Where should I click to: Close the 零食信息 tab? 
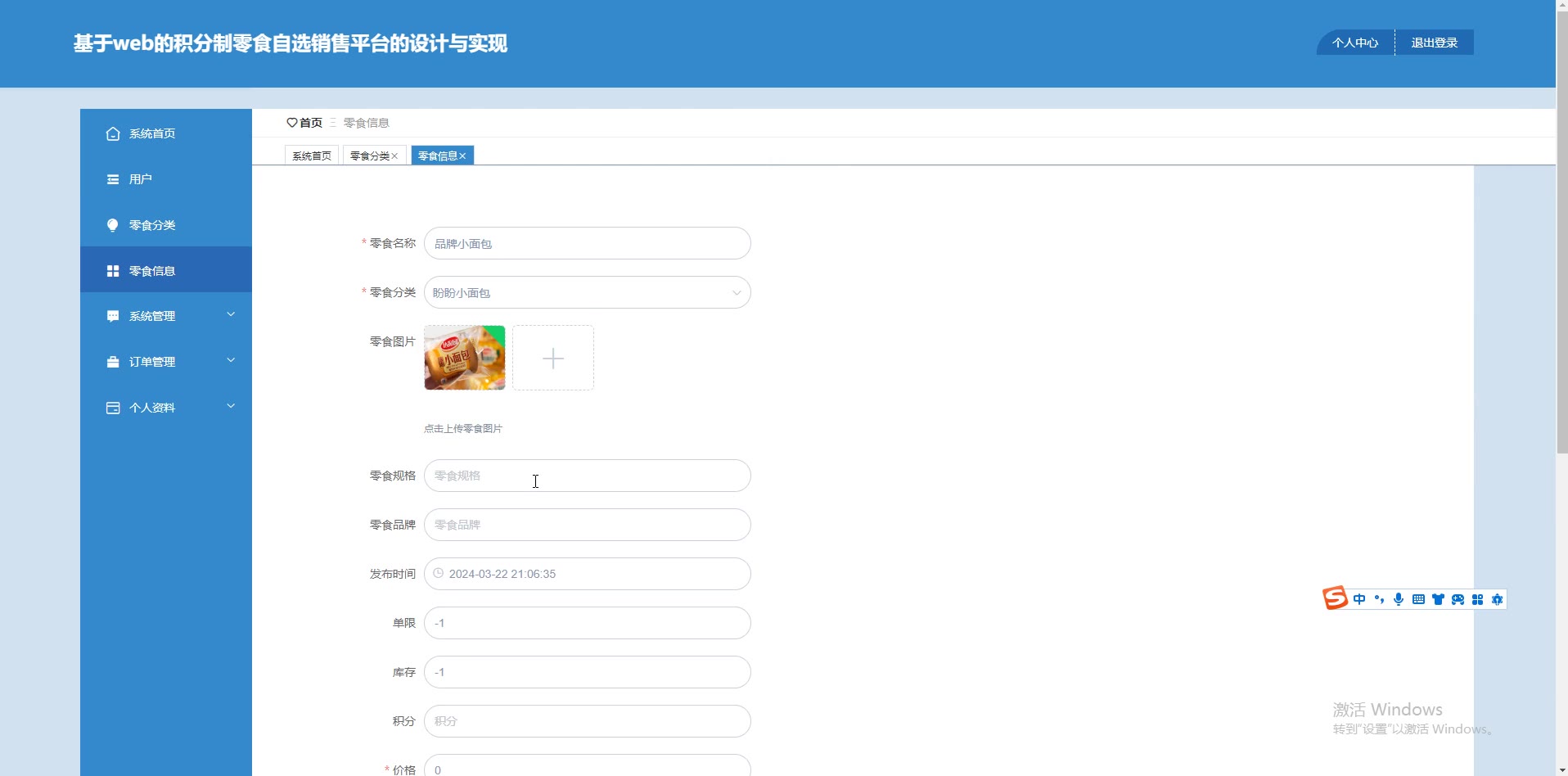(x=462, y=156)
